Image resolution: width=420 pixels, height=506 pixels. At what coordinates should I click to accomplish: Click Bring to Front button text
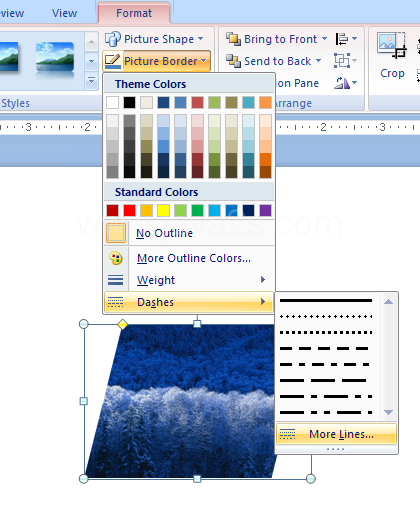281,39
